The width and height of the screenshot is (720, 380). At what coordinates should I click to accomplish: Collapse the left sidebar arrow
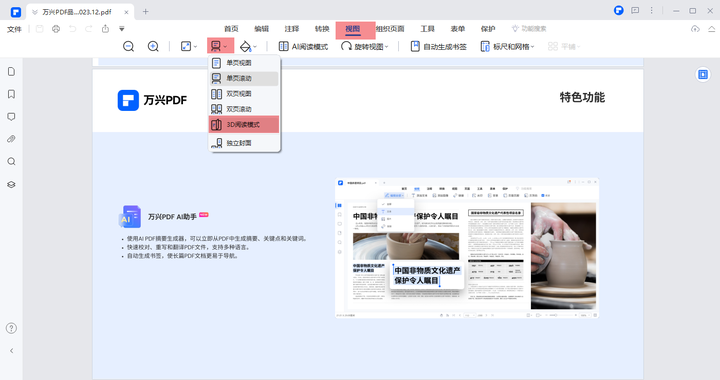(11, 351)
